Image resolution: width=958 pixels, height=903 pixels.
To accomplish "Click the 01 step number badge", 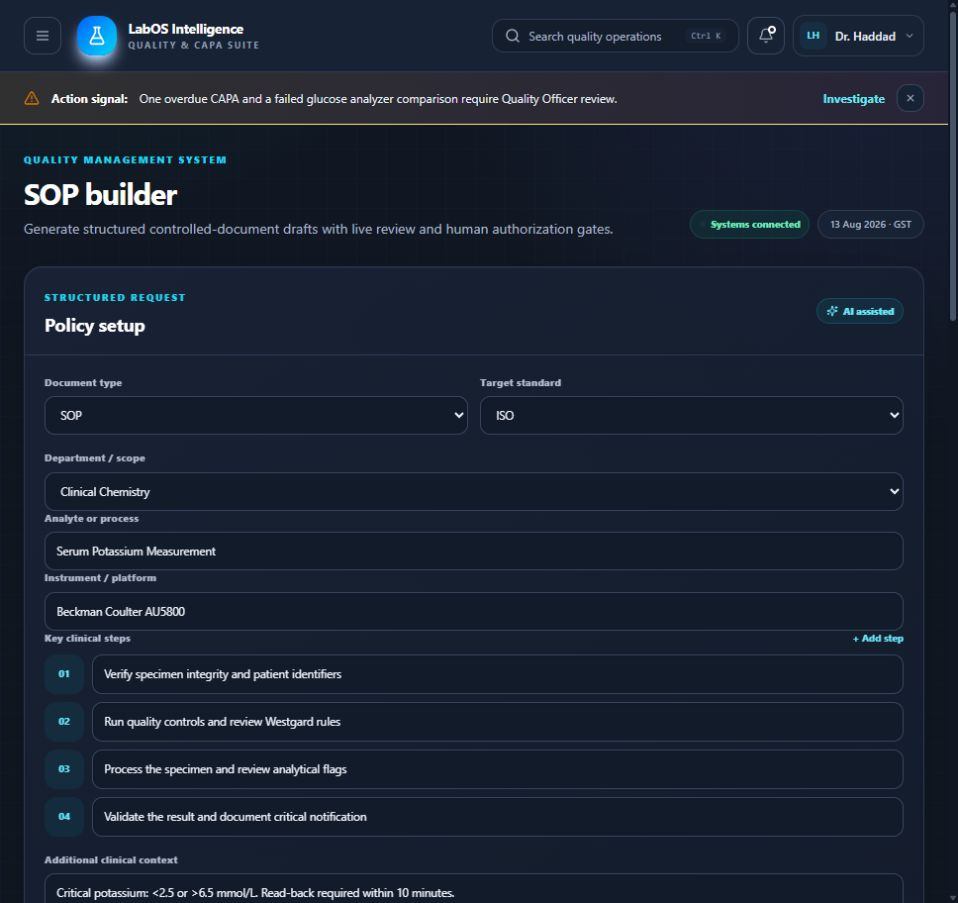I will (64, 674).
